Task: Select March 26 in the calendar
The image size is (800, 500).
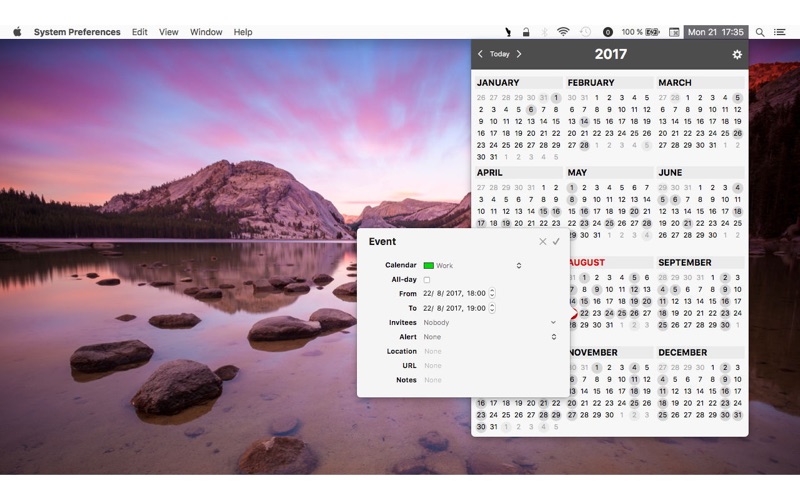Action: [x=737, y=133]
